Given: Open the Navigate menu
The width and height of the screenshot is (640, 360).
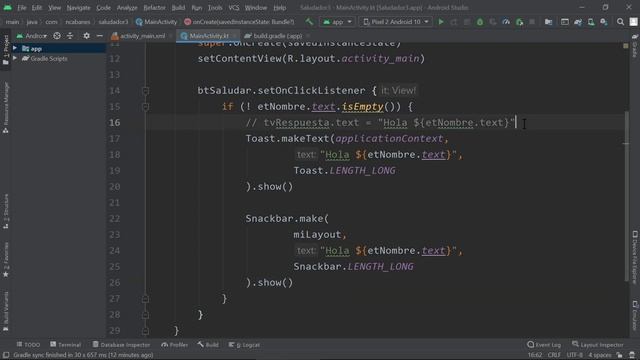Looking at the screenshot, I should coord(78,7).
